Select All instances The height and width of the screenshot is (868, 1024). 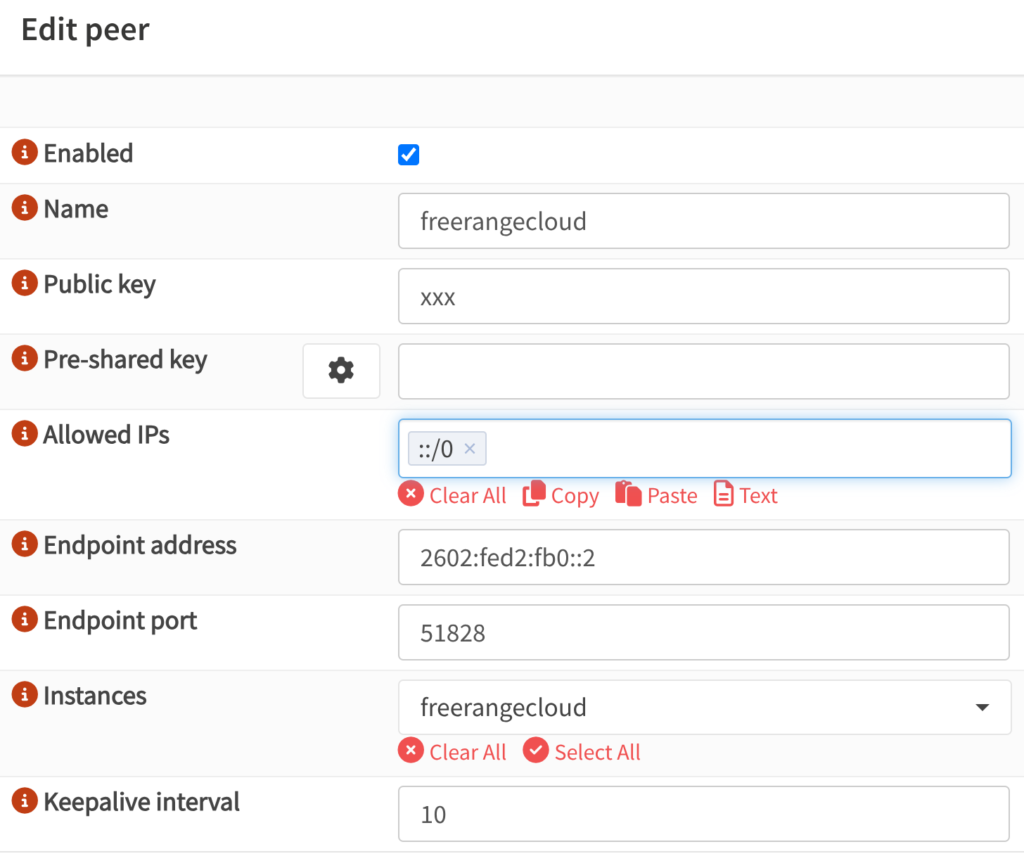click(x=582, y=752)
